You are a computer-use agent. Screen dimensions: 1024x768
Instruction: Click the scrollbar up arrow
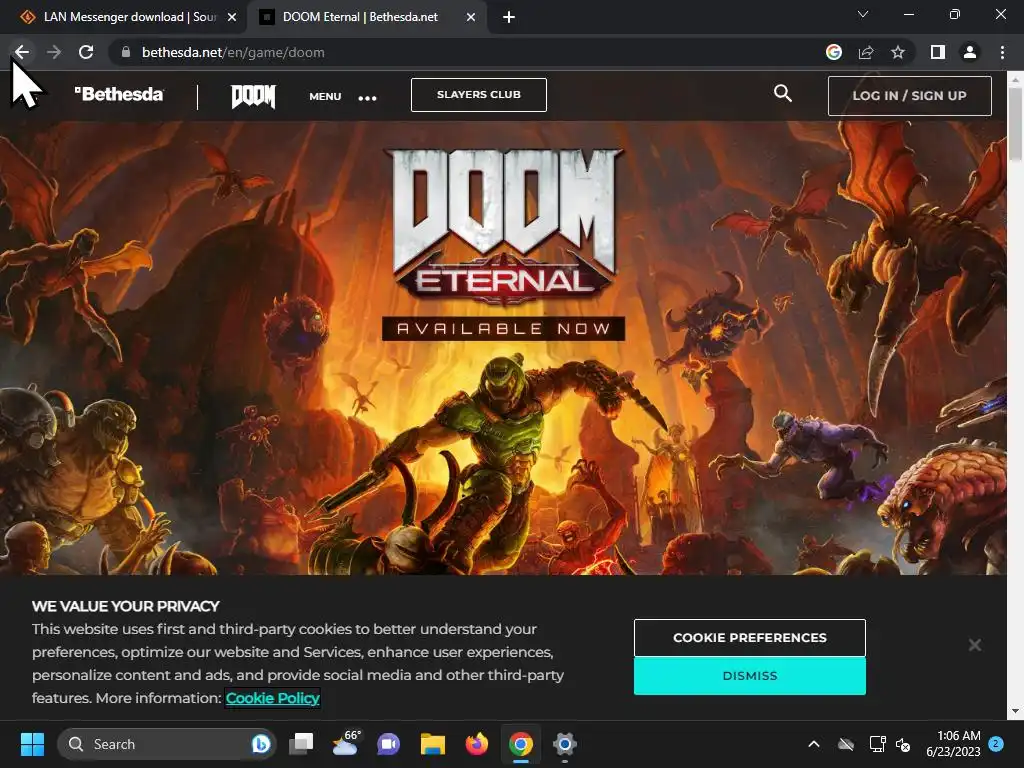1016,79
